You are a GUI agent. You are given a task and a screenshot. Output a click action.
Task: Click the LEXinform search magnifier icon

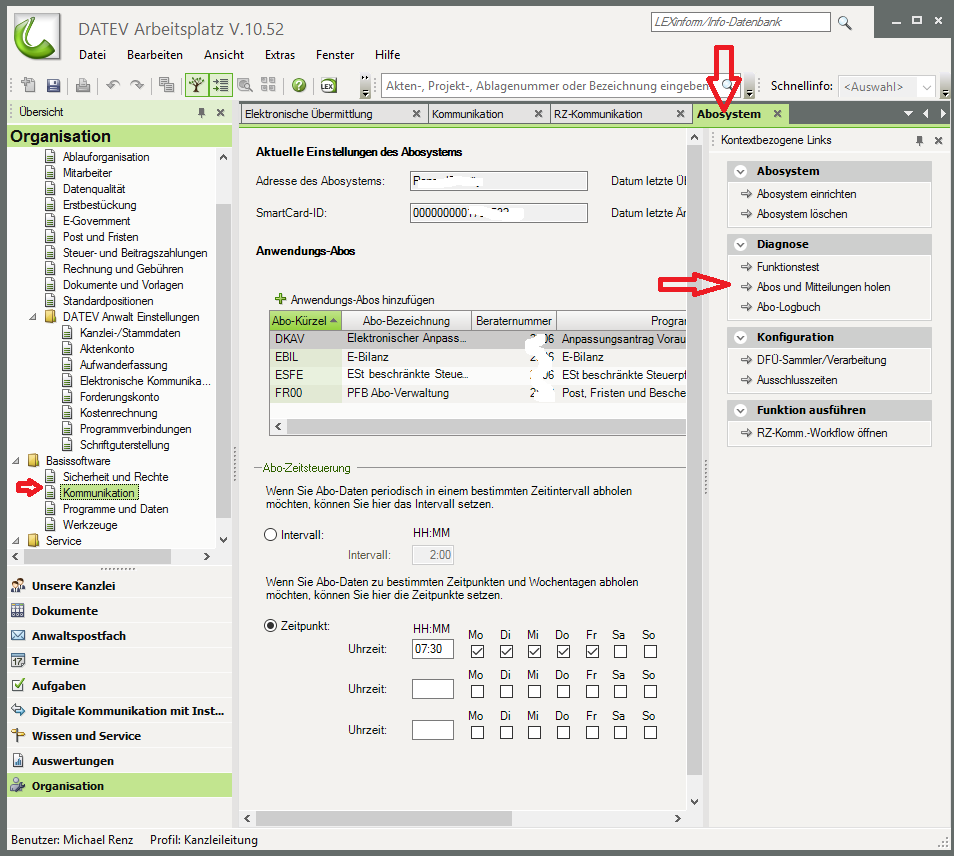coord(845,22)
